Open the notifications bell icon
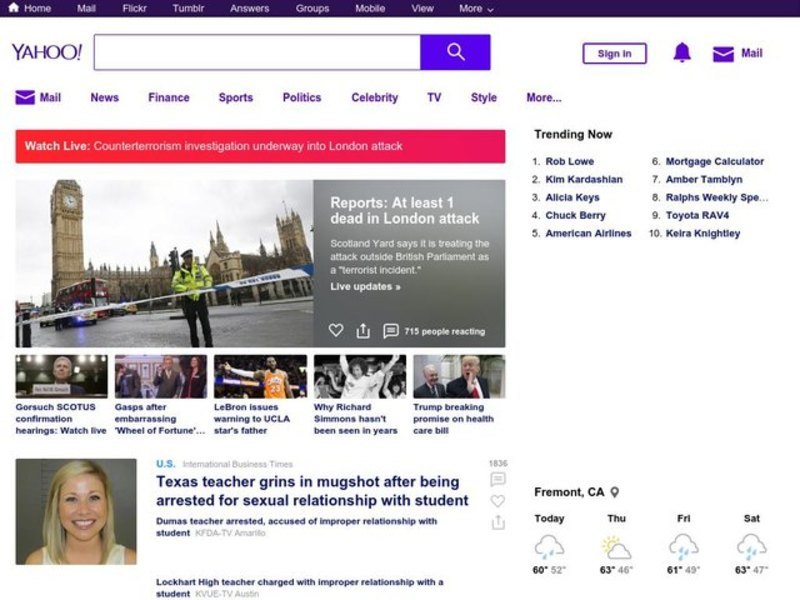 pos(682,53)
